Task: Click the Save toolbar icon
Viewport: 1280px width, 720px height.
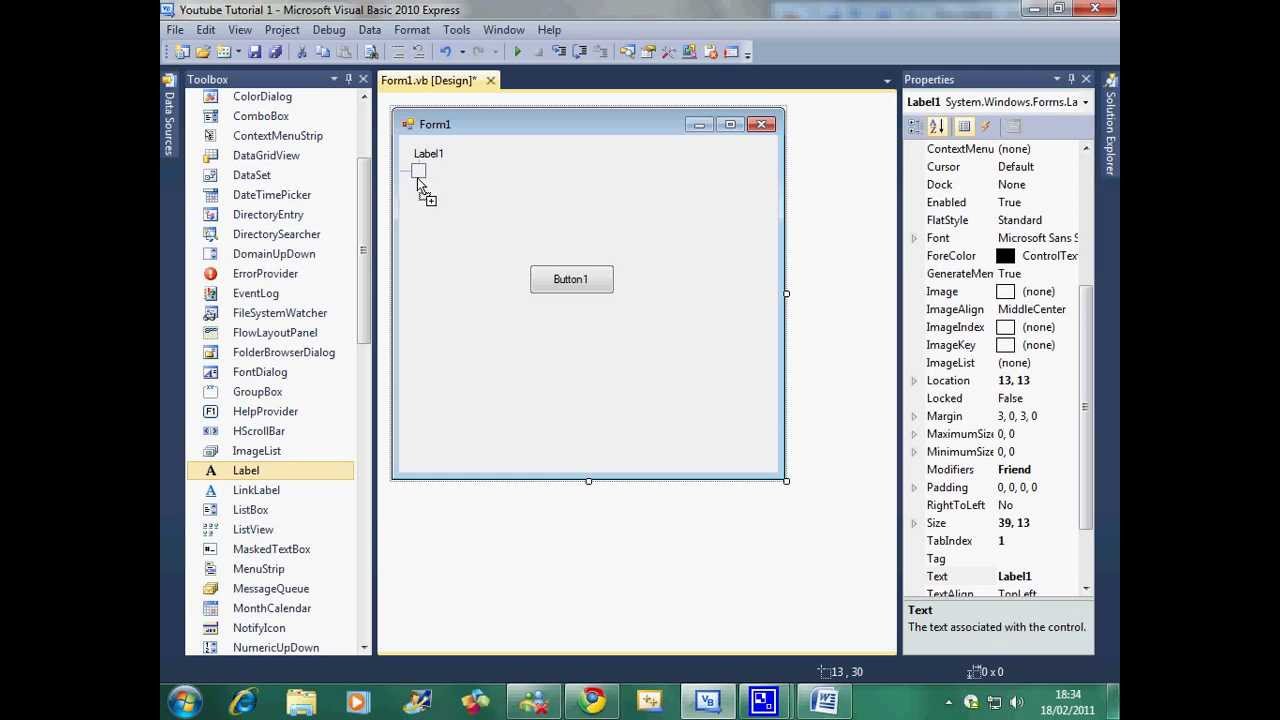Action: click(x=255, y=52)
